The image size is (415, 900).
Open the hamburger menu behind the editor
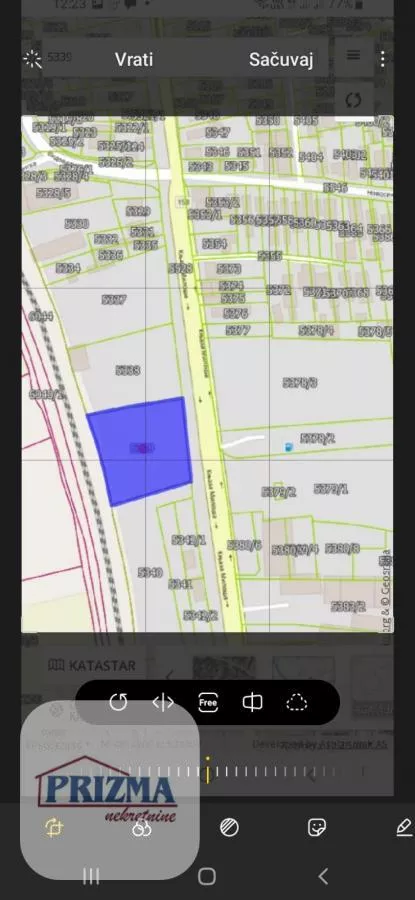[354, 55]
